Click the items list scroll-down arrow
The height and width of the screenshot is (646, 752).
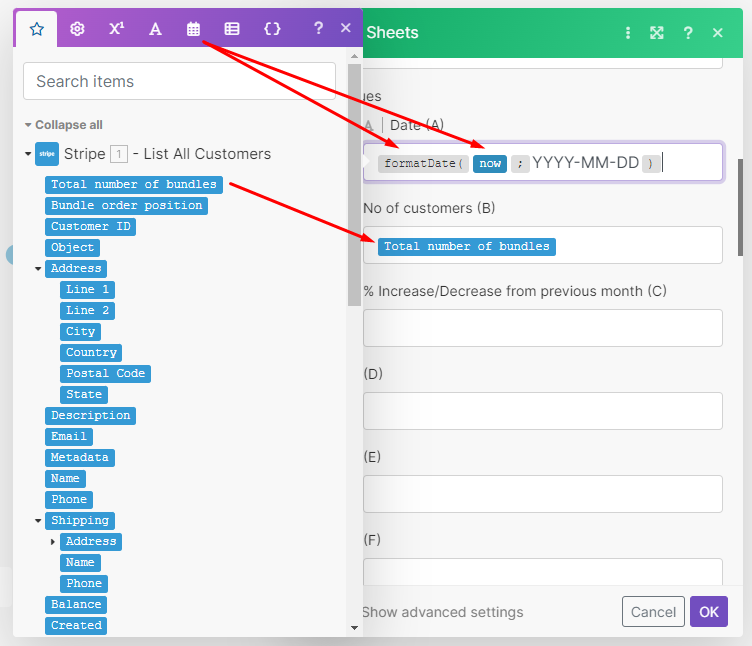click(x=354, y=628)
